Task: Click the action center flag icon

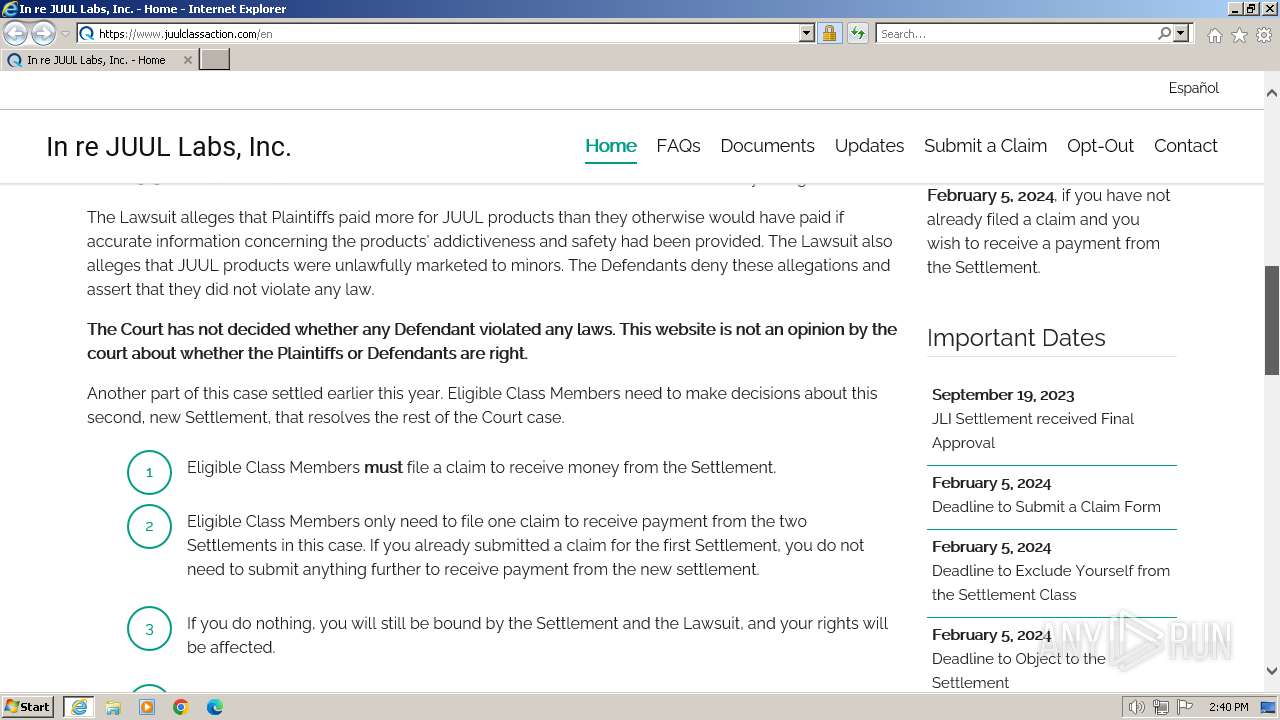Action: pyautogui.click(x=1185, y=707)
